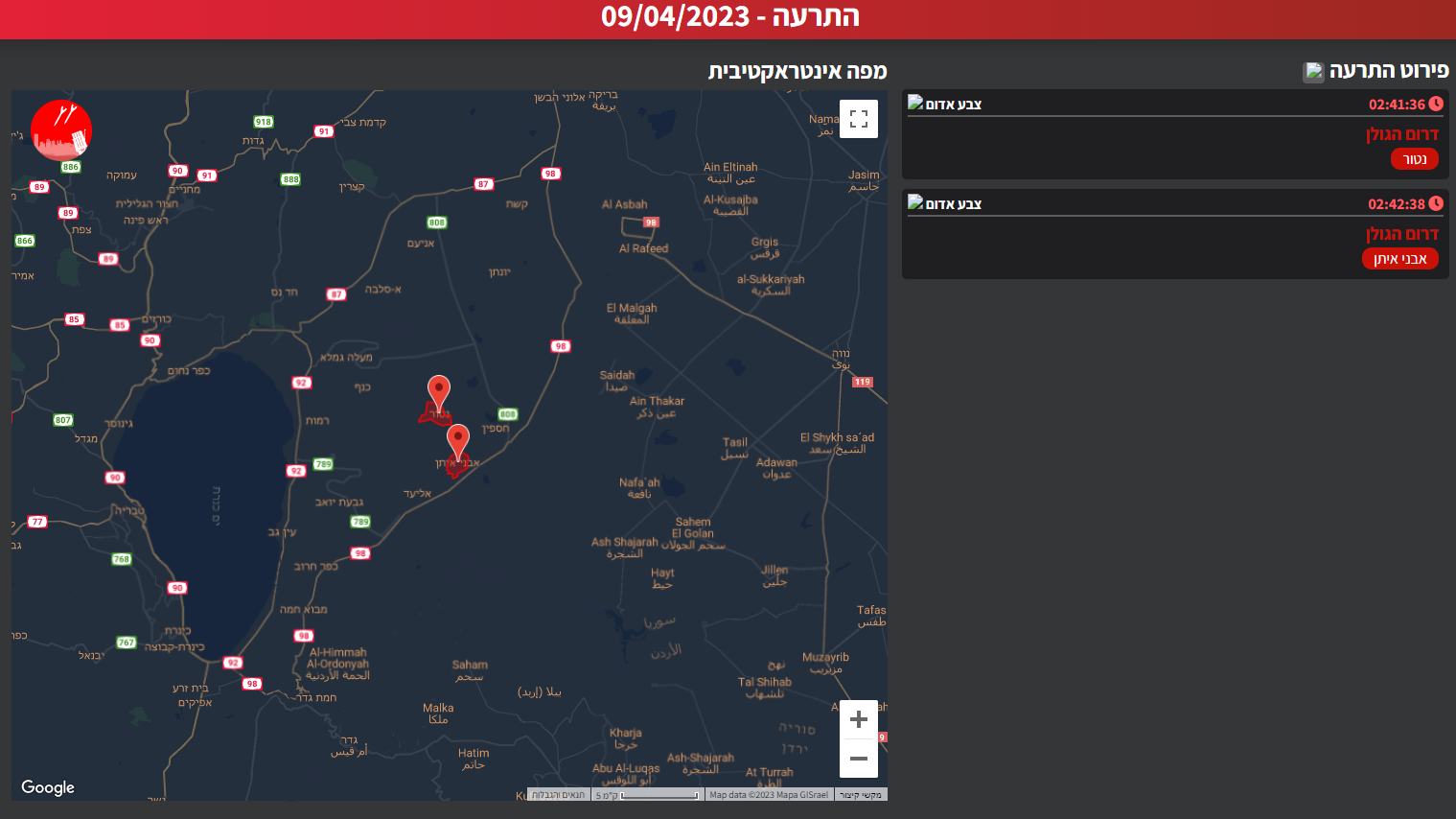This screenshot has width=1456, height=819.
Task: Click the red נטור location tag
Action: pyautogui.click(x=1414, y=159)
